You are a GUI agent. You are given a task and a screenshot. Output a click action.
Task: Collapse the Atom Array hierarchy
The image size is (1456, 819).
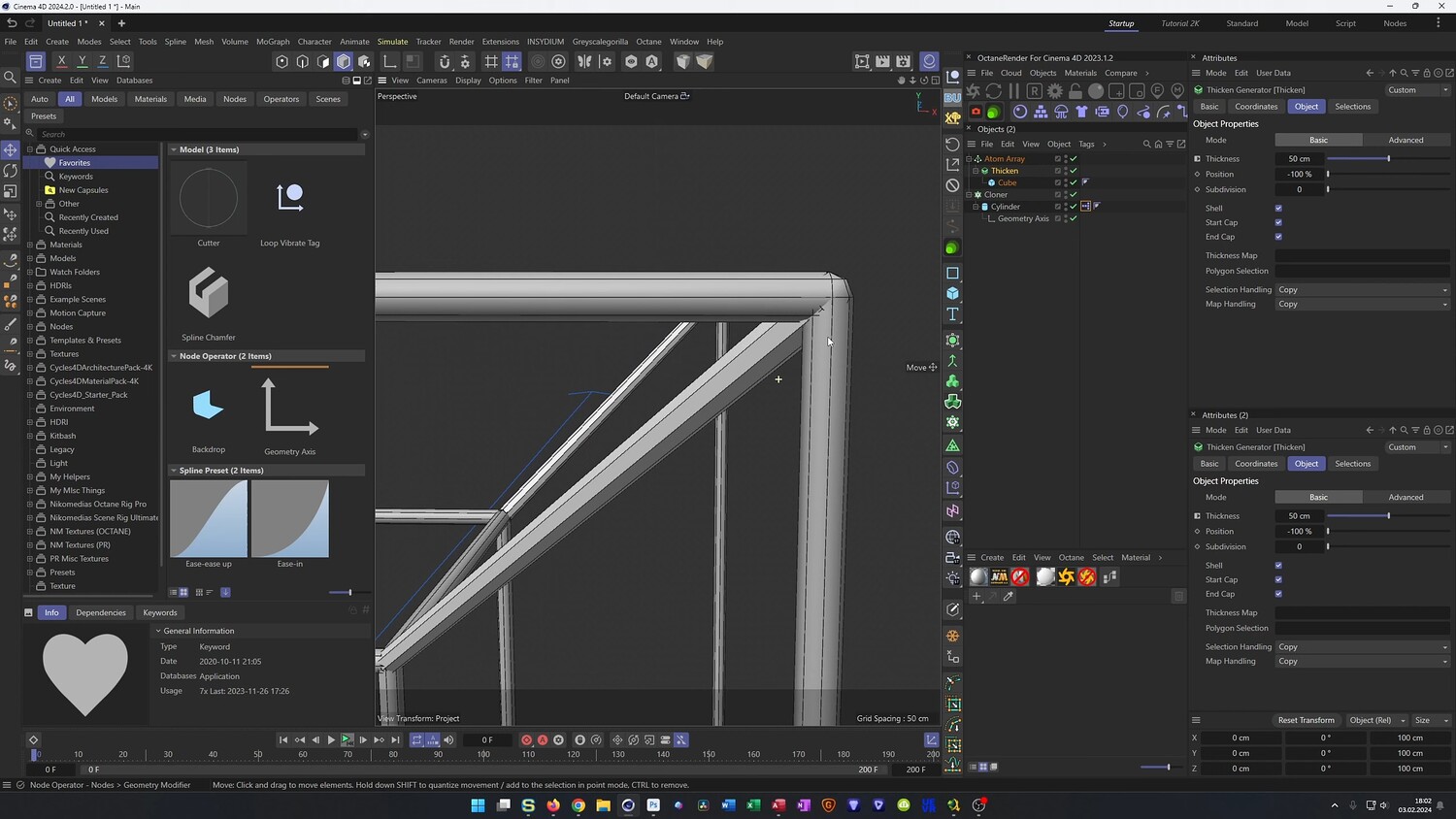pos(969,159)
